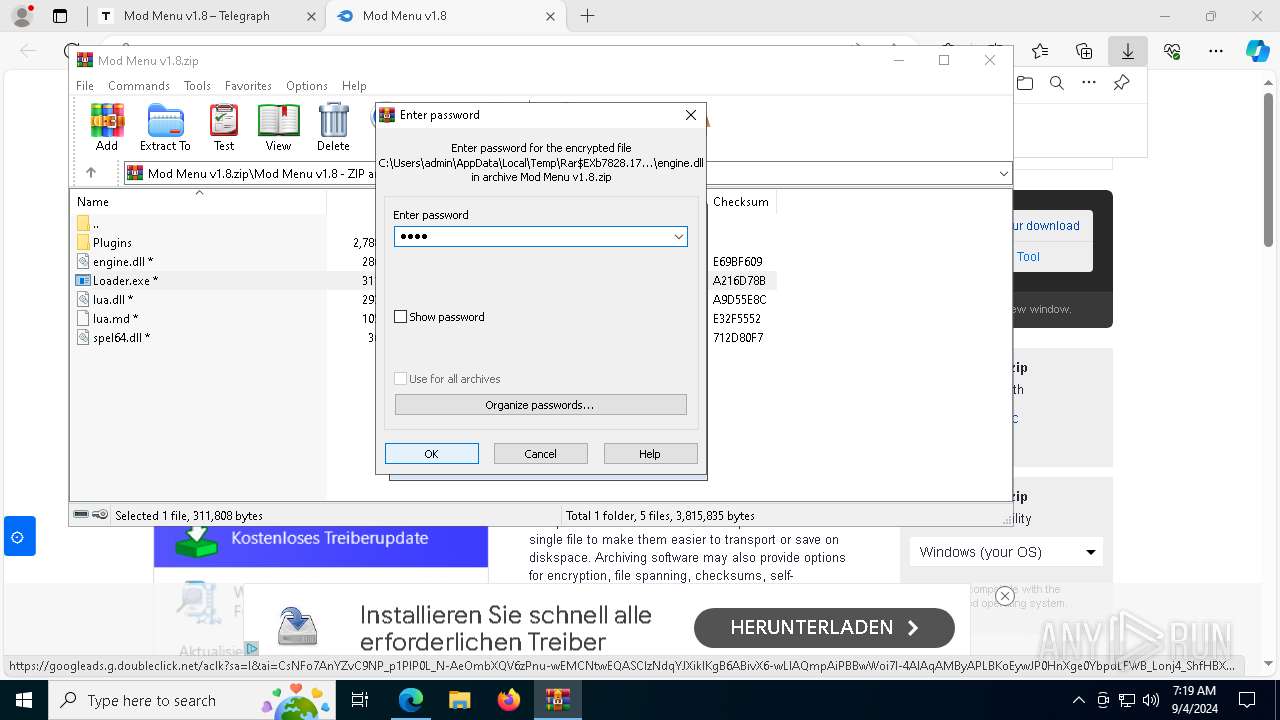Expand the password history dropdown

pyautogui.click(x=679, y=236)
